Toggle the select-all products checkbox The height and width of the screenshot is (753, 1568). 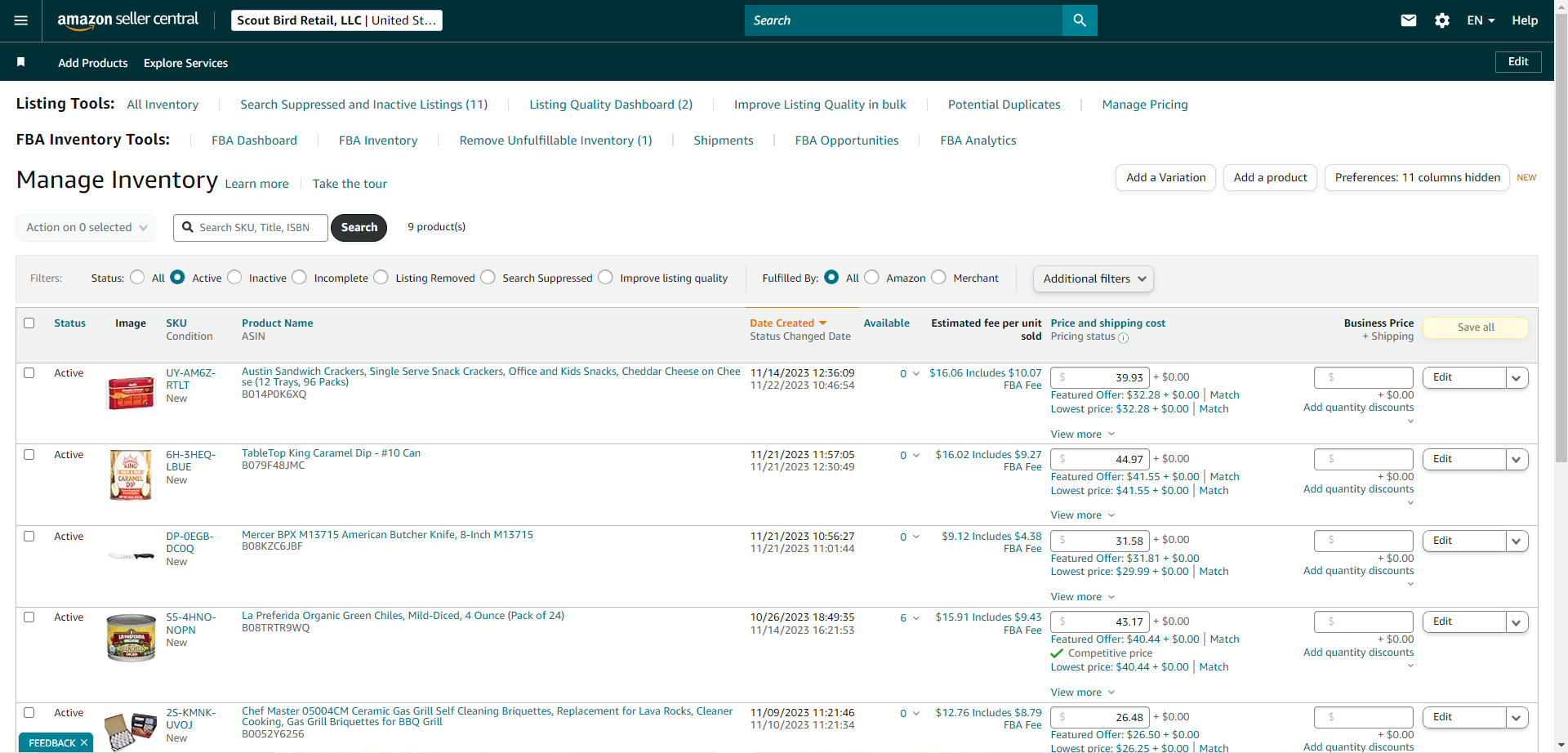coord(29,323)
